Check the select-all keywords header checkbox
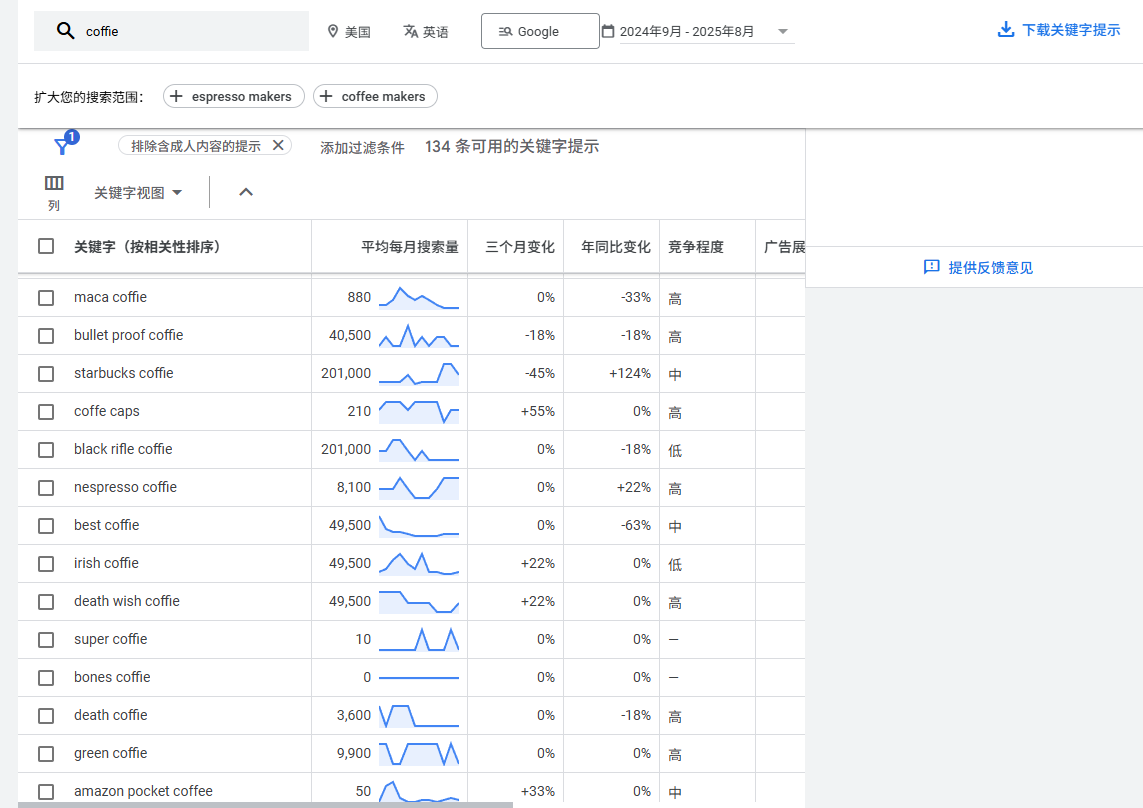The image size is (1143, 808). tap(46, 246)
